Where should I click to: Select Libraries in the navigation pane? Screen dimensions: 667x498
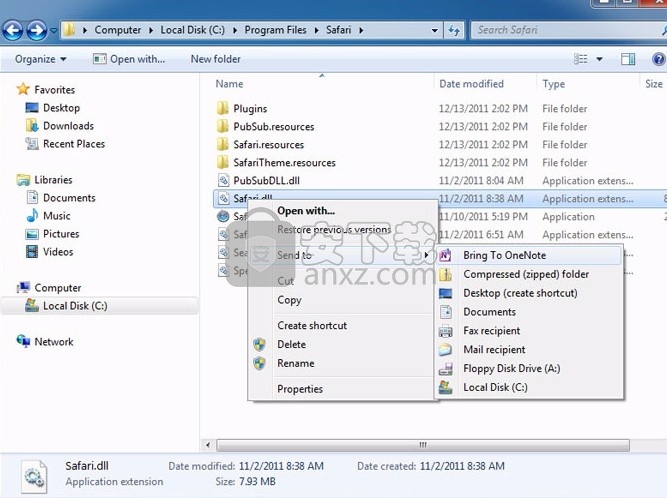click(x=53, y=180)
